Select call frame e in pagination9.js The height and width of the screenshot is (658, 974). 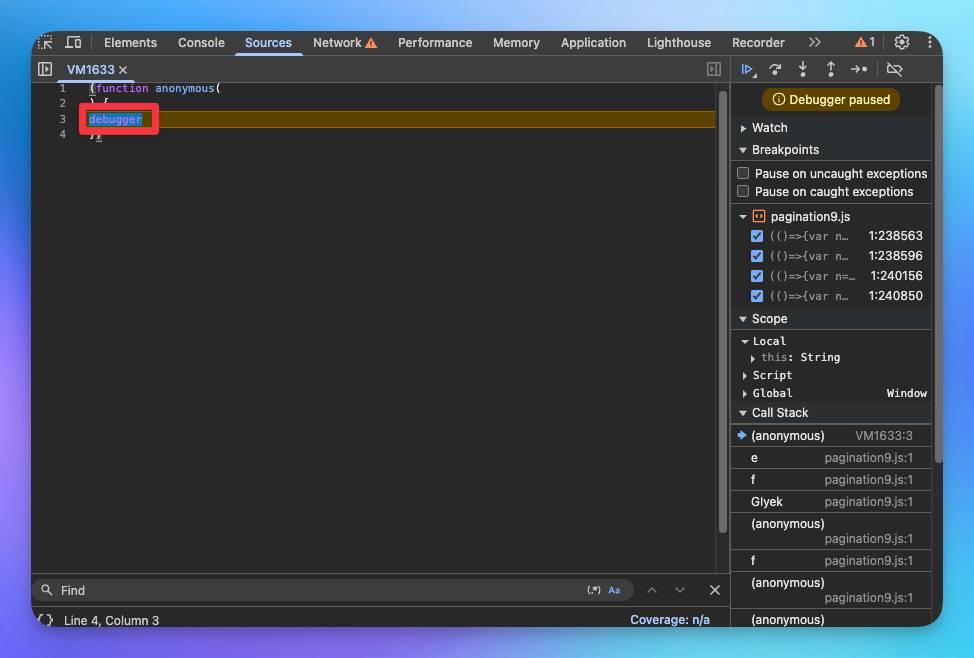pos(831,458)
